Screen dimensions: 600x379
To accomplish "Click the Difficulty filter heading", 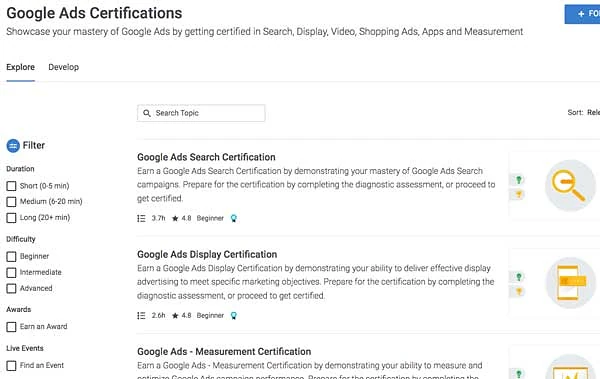I will click(21, 239).
